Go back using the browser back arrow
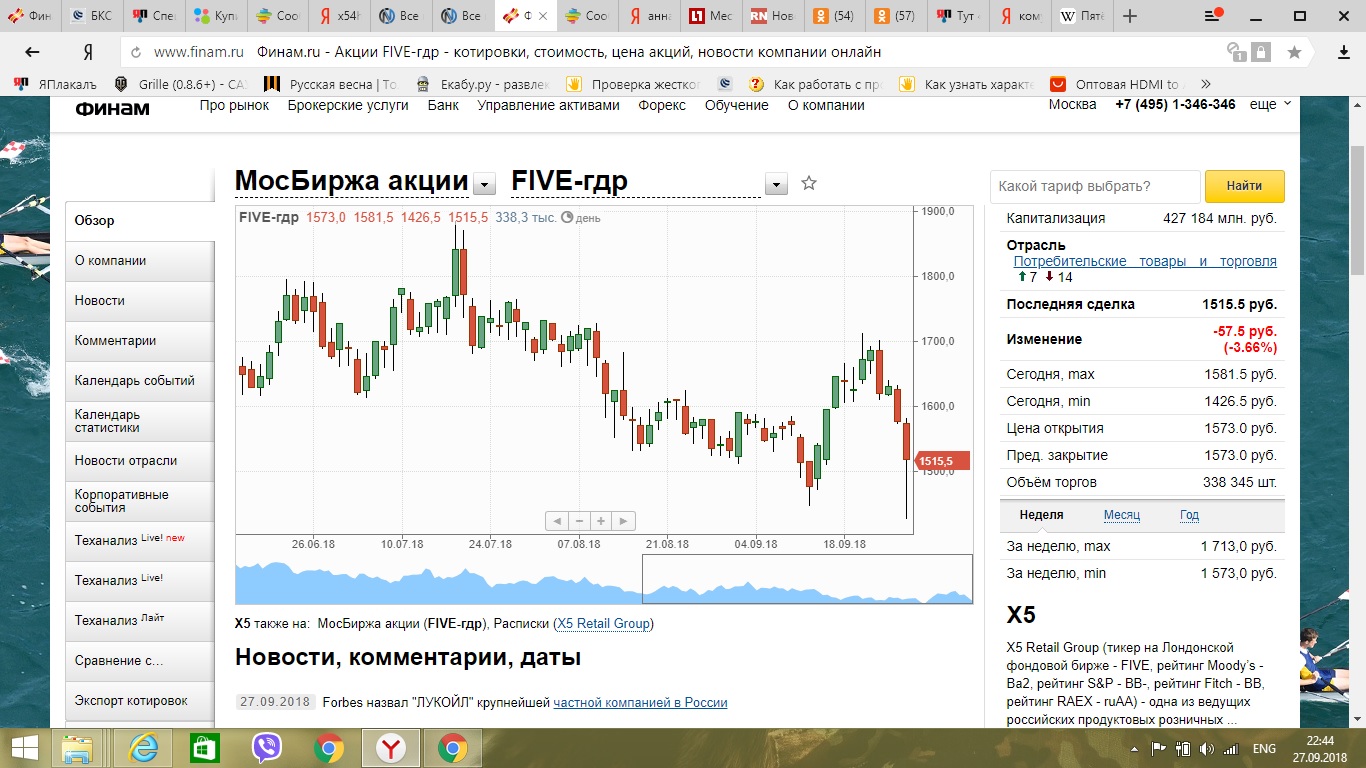This screenshot has width=1366, height=768. coord(33,52)
